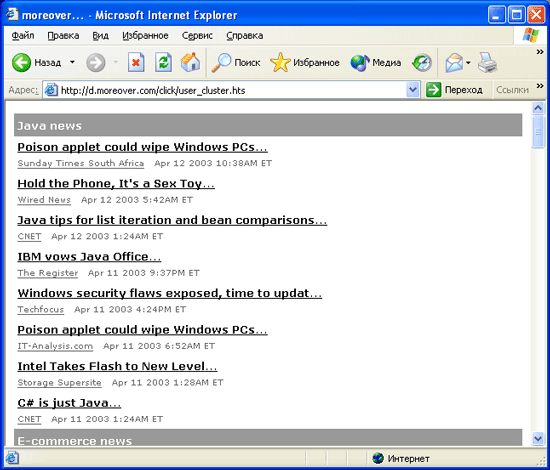550x470 pixels.
Task: Expand the toolbar overflow chevron
Action: click(x=540, y=52)
